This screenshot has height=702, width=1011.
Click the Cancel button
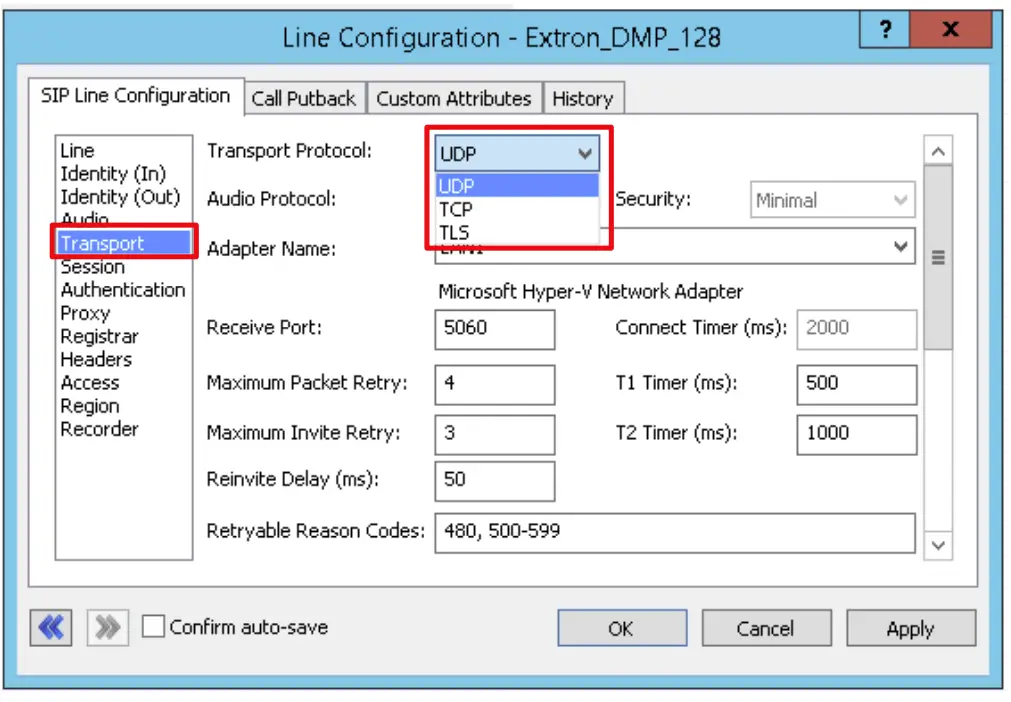click(x=766, y=628)
